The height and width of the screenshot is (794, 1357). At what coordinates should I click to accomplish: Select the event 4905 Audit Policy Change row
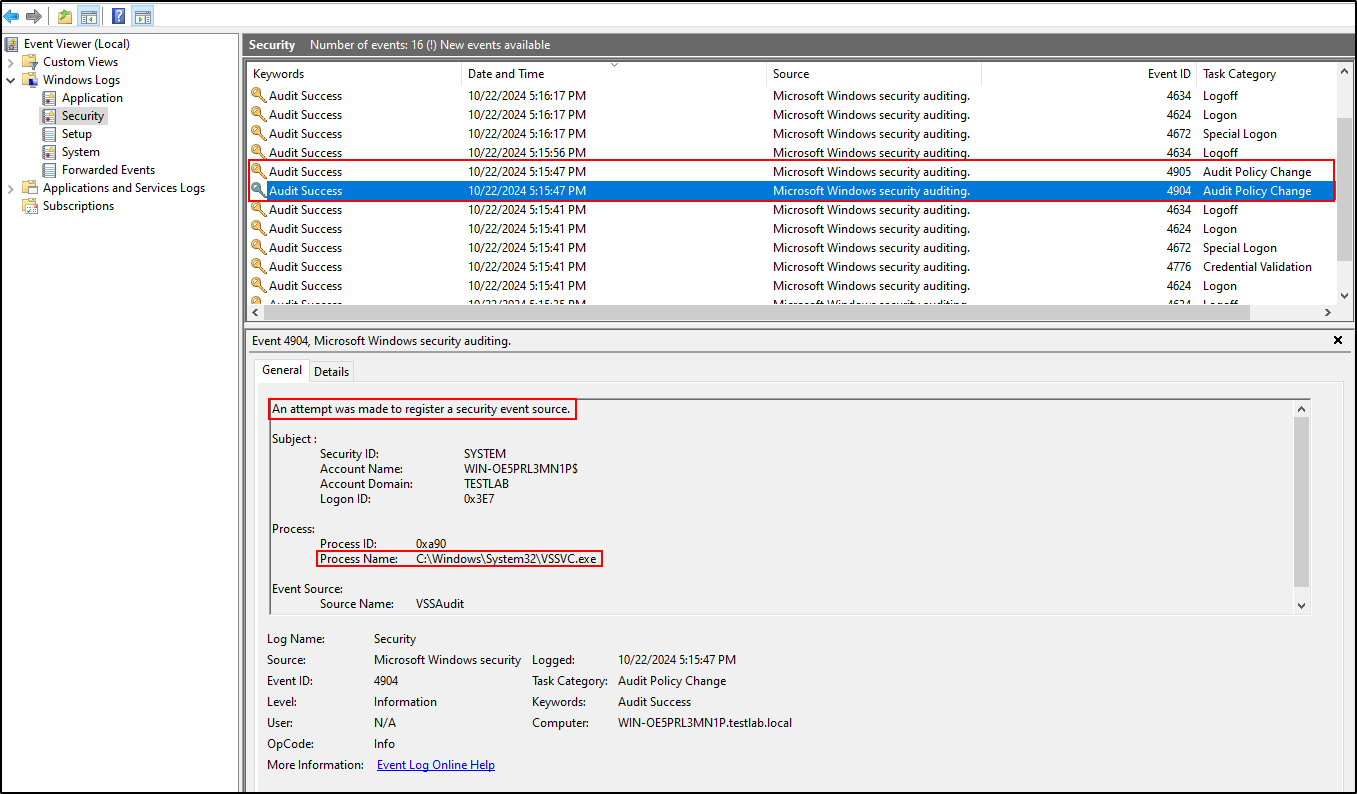click(x=790, y=172)
